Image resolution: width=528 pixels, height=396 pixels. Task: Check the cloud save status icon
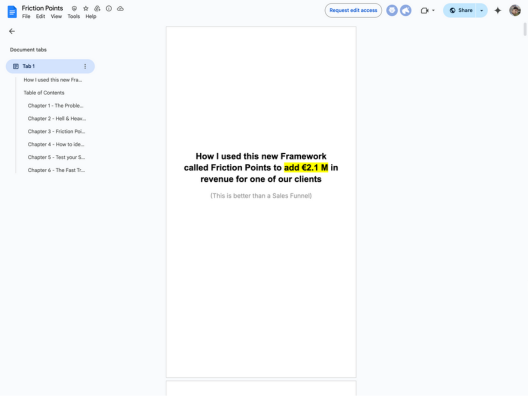pyautogui.click(x=120, y=9)
